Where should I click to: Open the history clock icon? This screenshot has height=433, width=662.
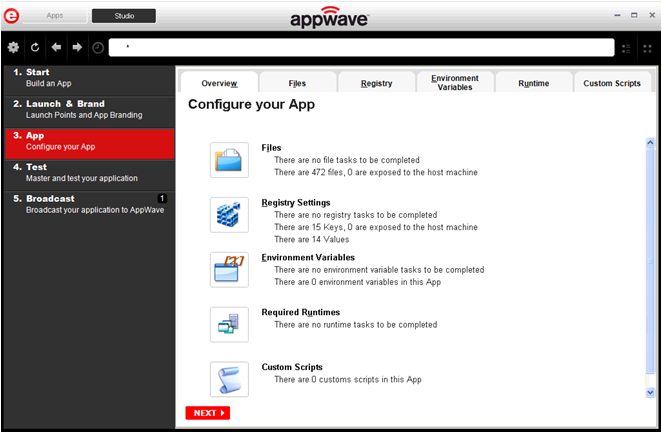coord(98,48)
